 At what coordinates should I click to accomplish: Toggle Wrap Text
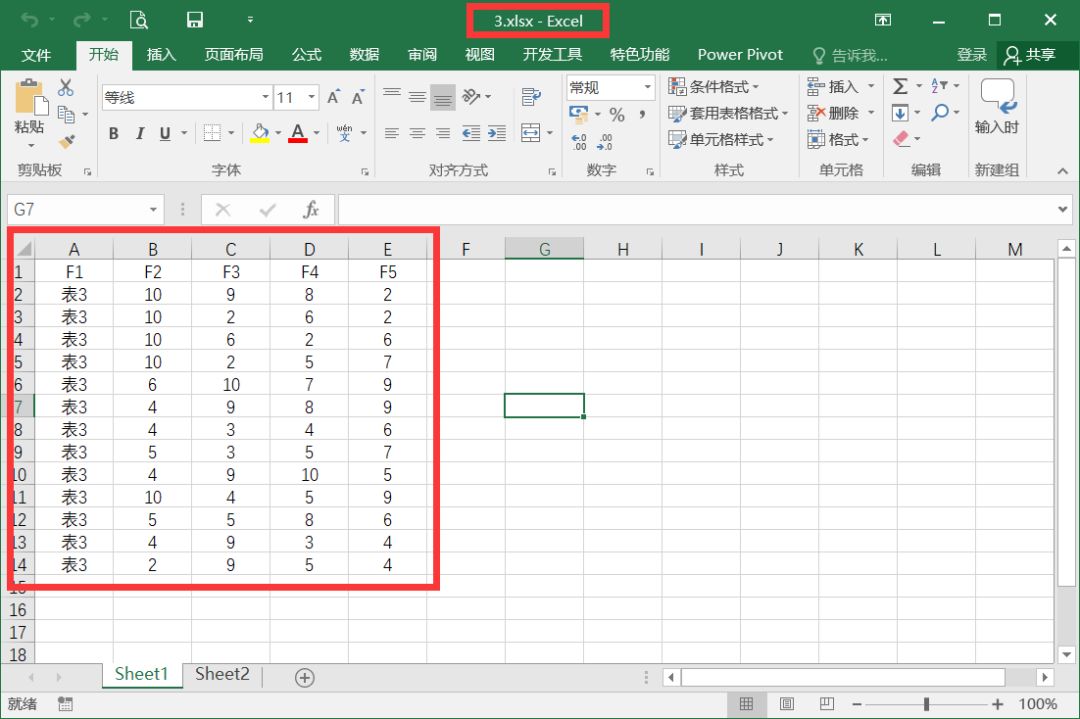(531, 96)
